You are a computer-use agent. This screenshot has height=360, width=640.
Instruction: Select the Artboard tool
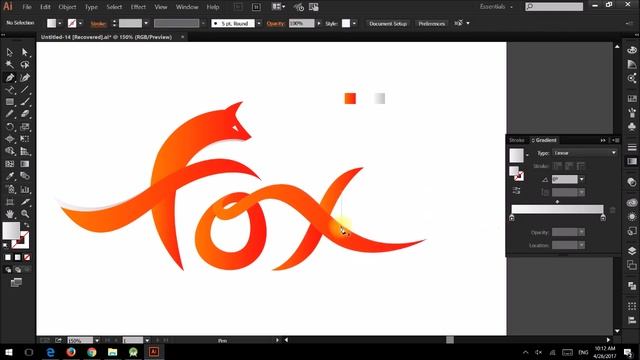pos(9,202)
